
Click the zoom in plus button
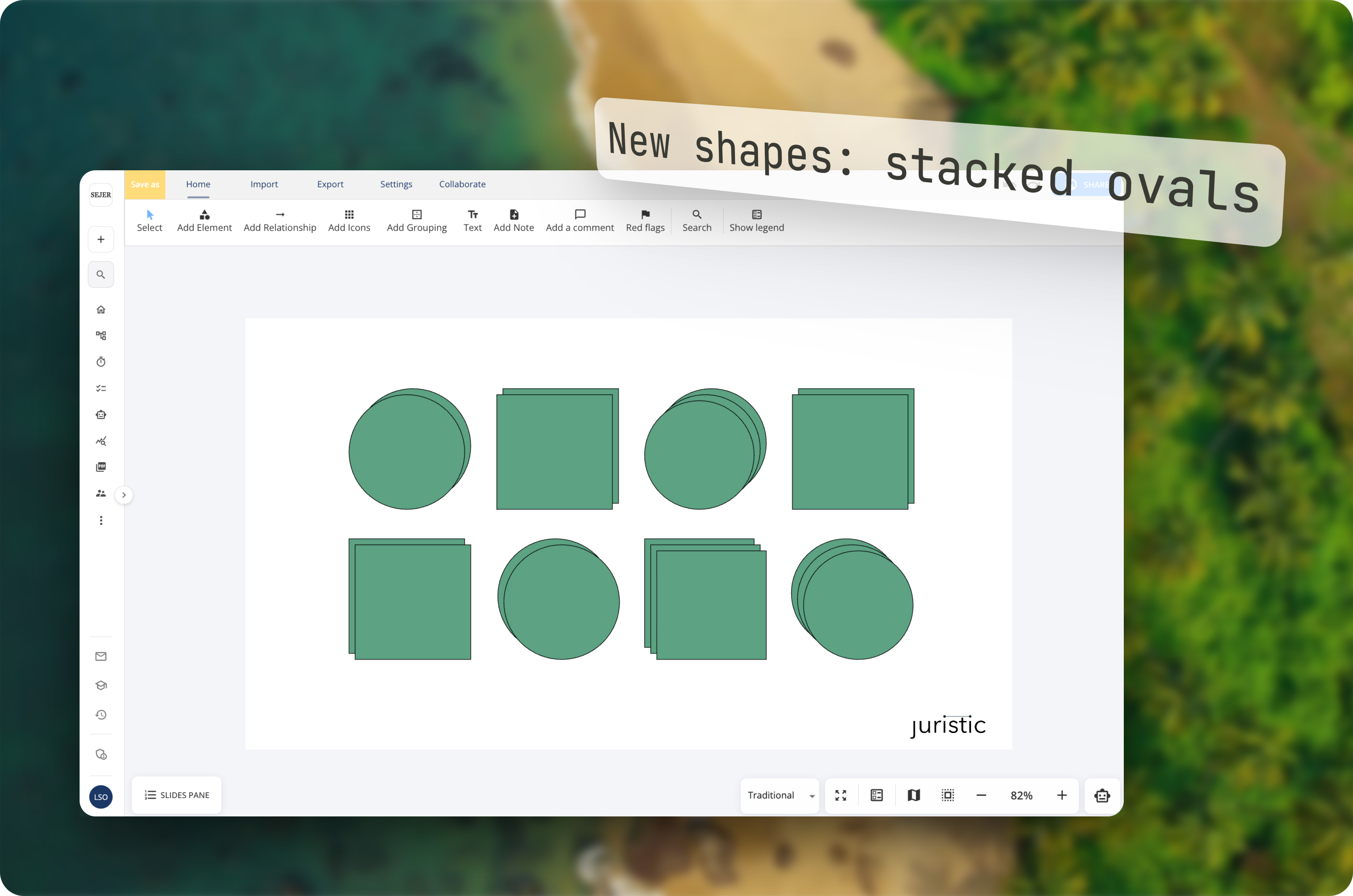(x=1062, y=795)
